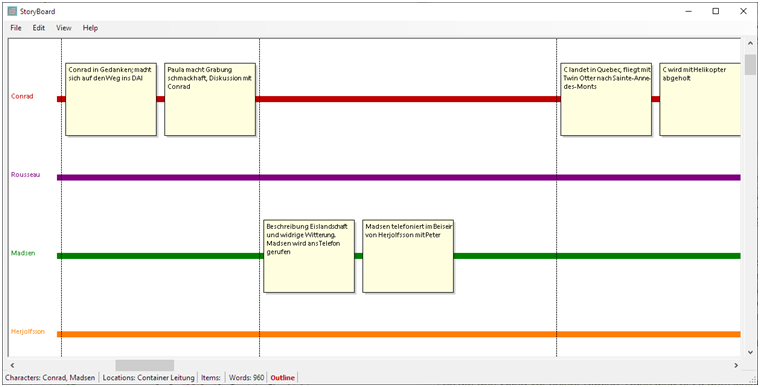The width and height of the screenshot is (760, 387).
Task: Click the horizontal scrollbar right arrow
Action: coord(736,365)
